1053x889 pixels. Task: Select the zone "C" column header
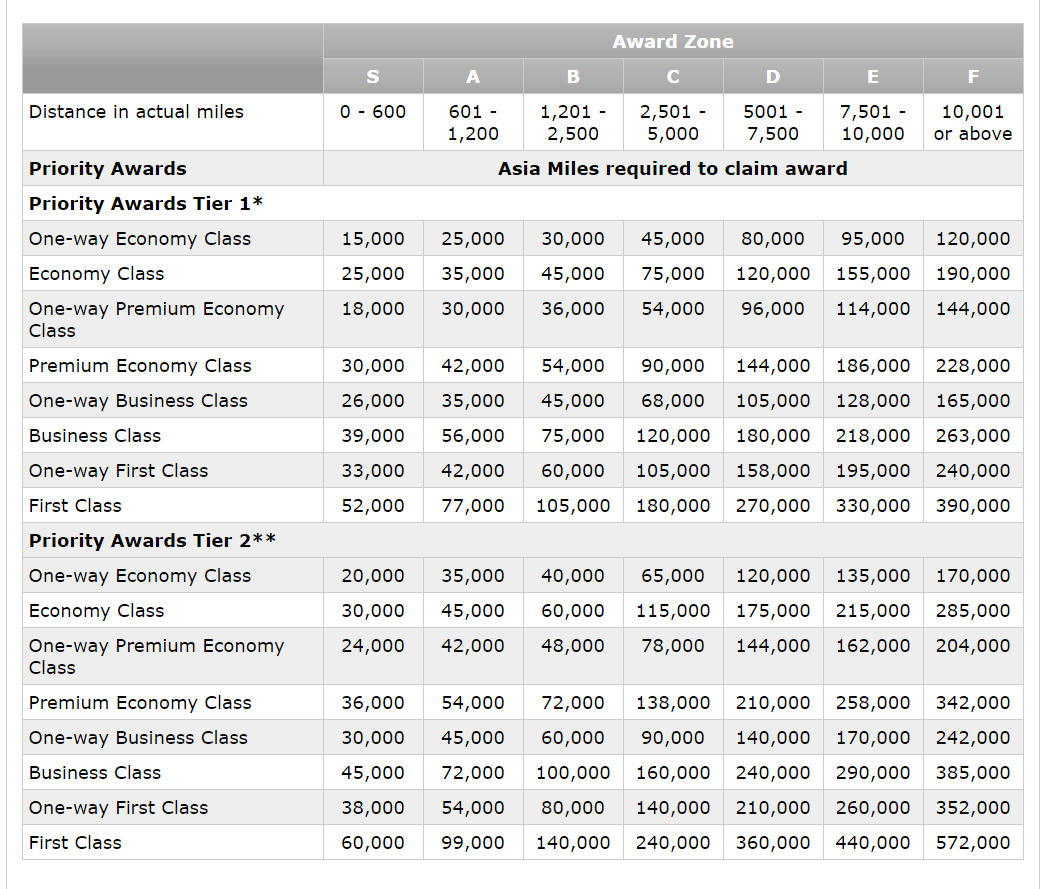(673, 77)
